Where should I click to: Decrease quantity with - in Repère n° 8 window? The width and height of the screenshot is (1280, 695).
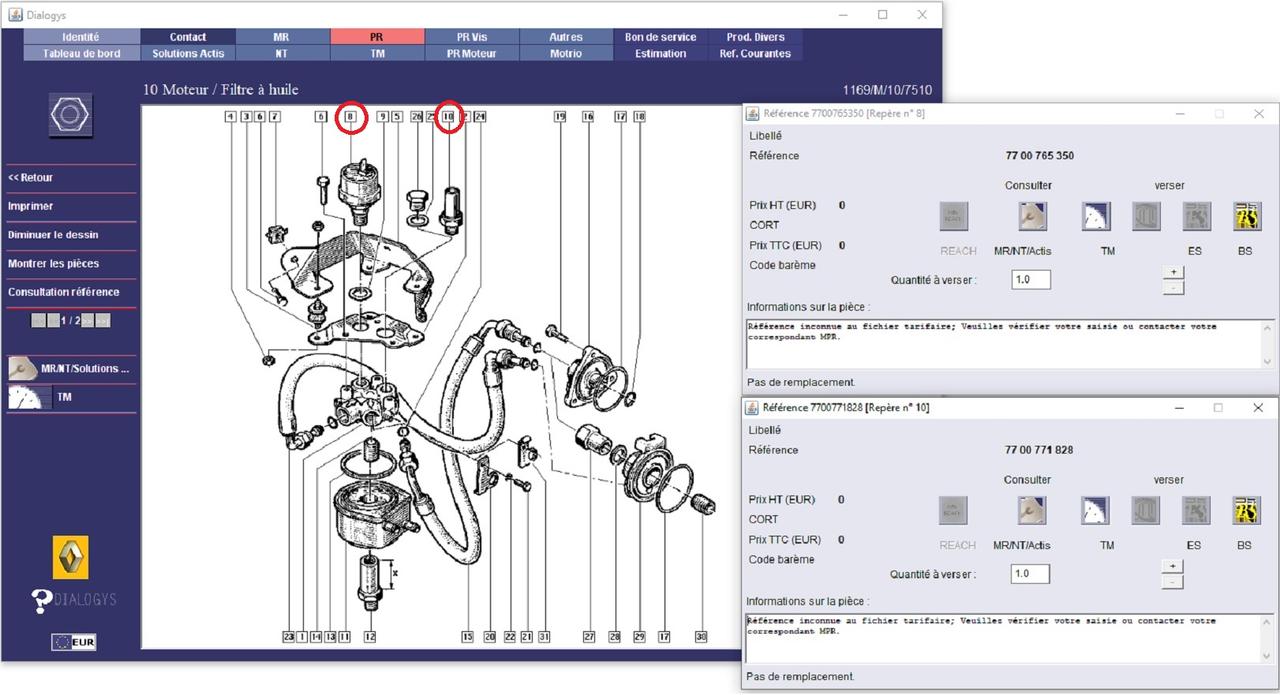tap(1174, 288)
